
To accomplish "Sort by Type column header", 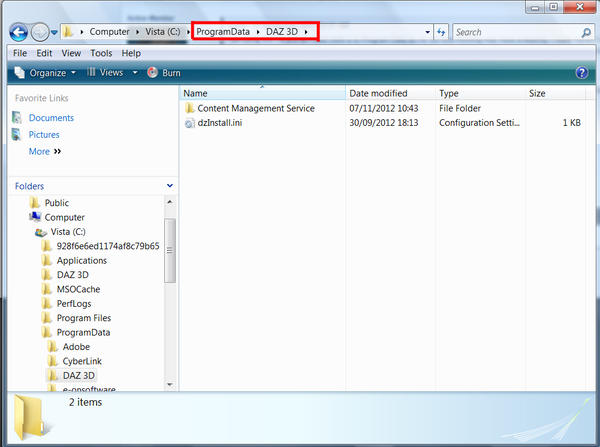I will pos(480,93).
